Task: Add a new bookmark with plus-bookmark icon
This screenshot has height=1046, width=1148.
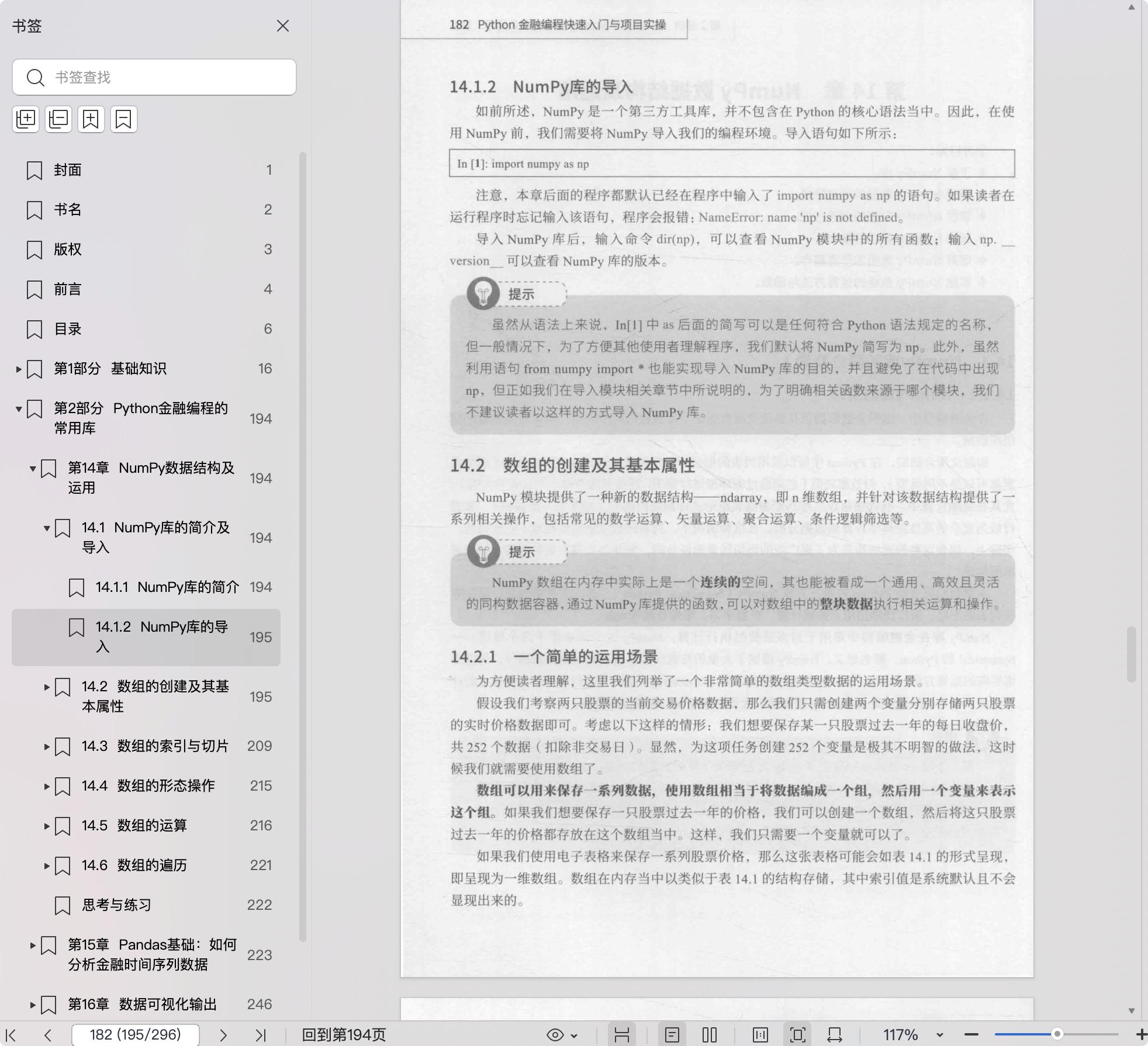Action: (x=91, y=119)
